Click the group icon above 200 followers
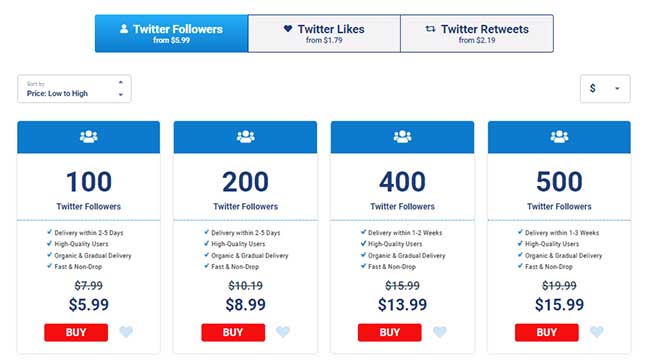Screen dimensions: 650x363 click(245, 136)
